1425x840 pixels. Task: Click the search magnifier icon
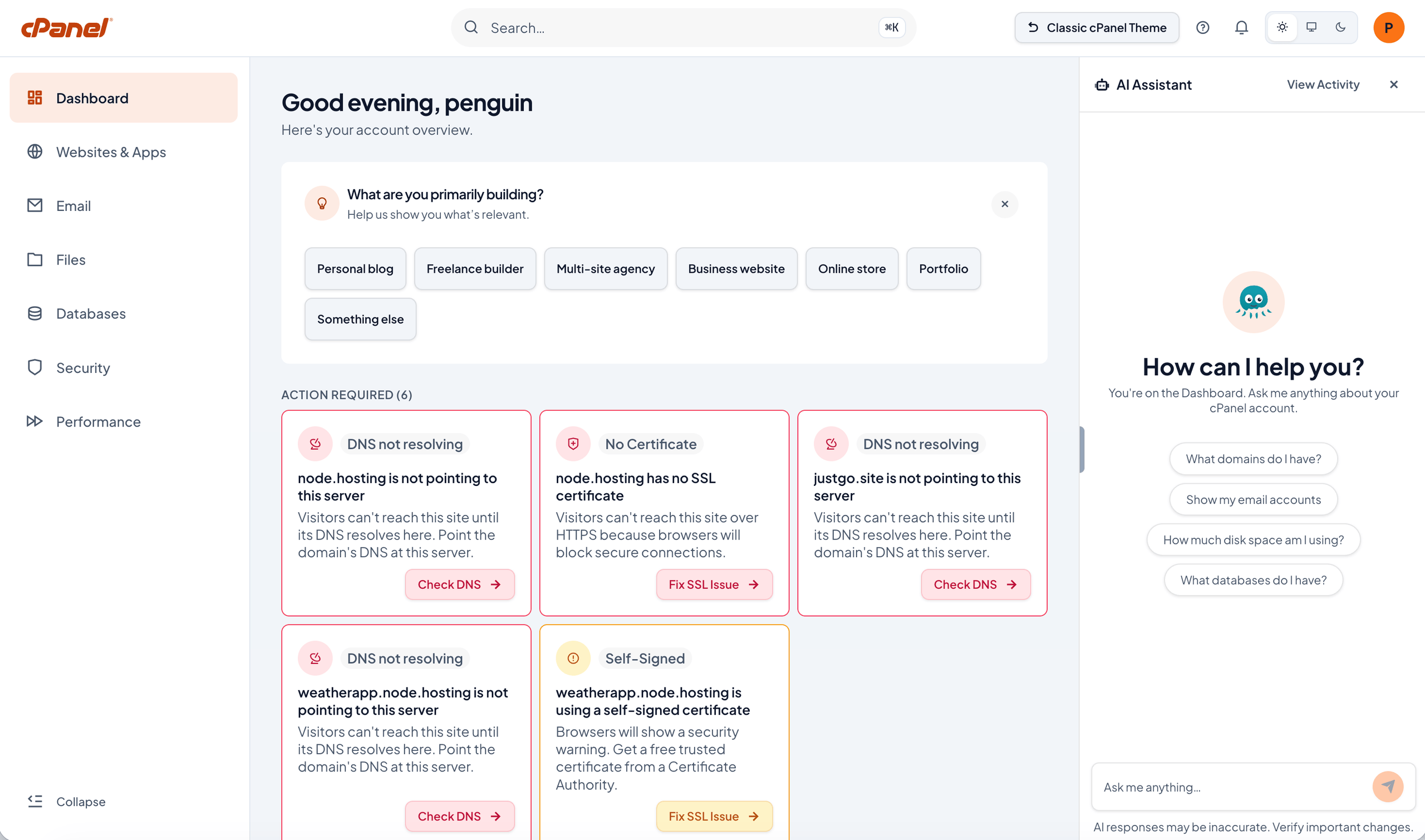pyautogui.click(x=471, y=27)
